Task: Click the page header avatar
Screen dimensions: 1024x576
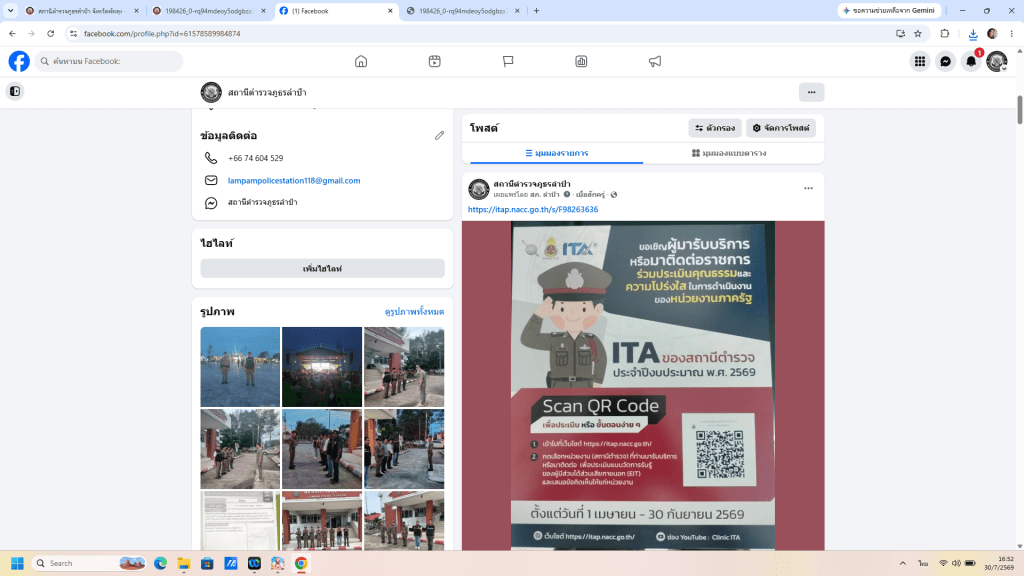Action: (x=211, y=92)
